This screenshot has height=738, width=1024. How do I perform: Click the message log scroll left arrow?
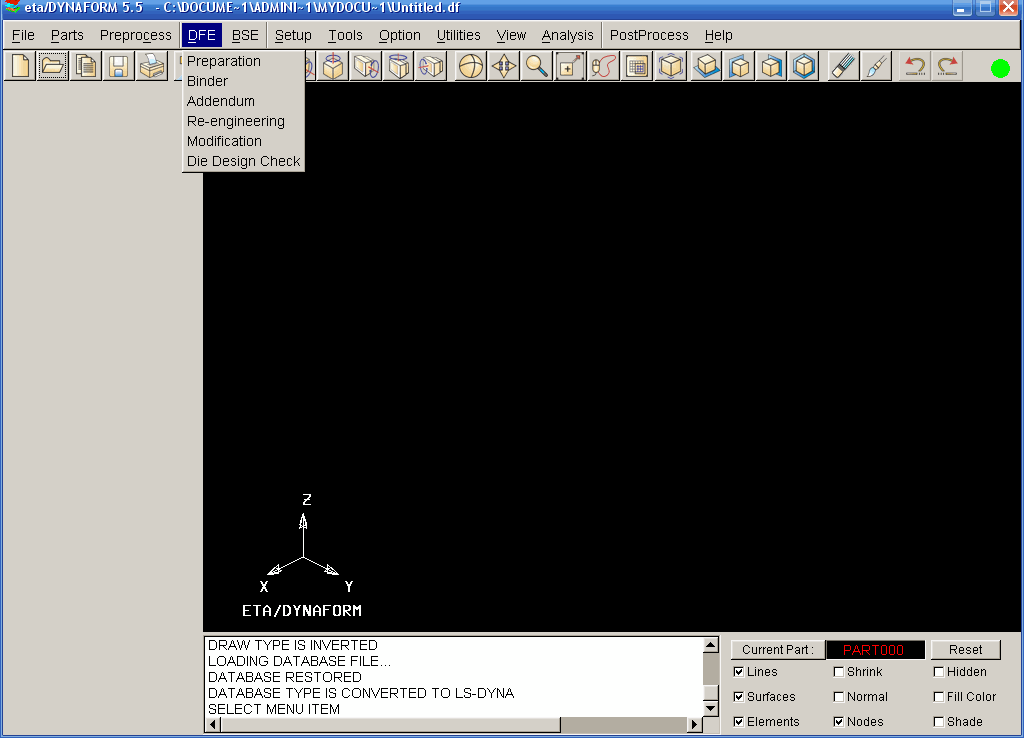pos(213,724)
